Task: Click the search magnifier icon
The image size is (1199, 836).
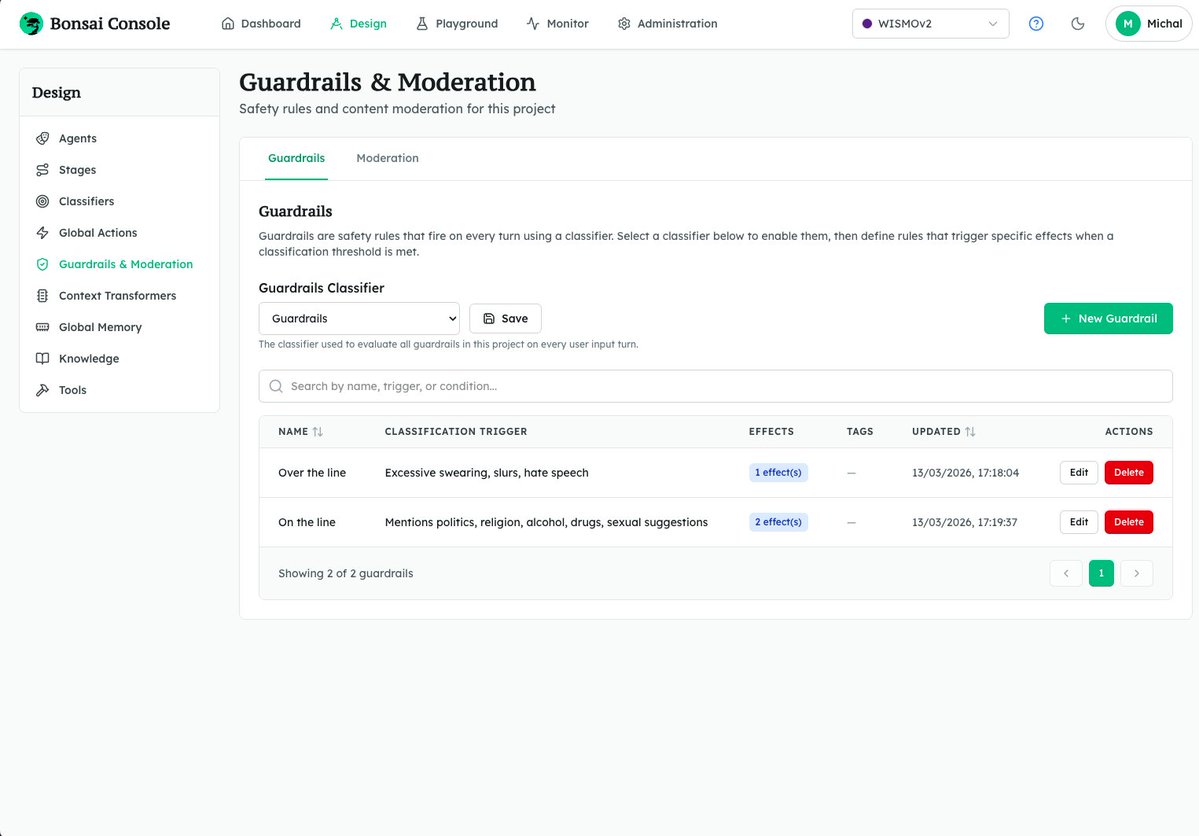Action: click(276, 386)
